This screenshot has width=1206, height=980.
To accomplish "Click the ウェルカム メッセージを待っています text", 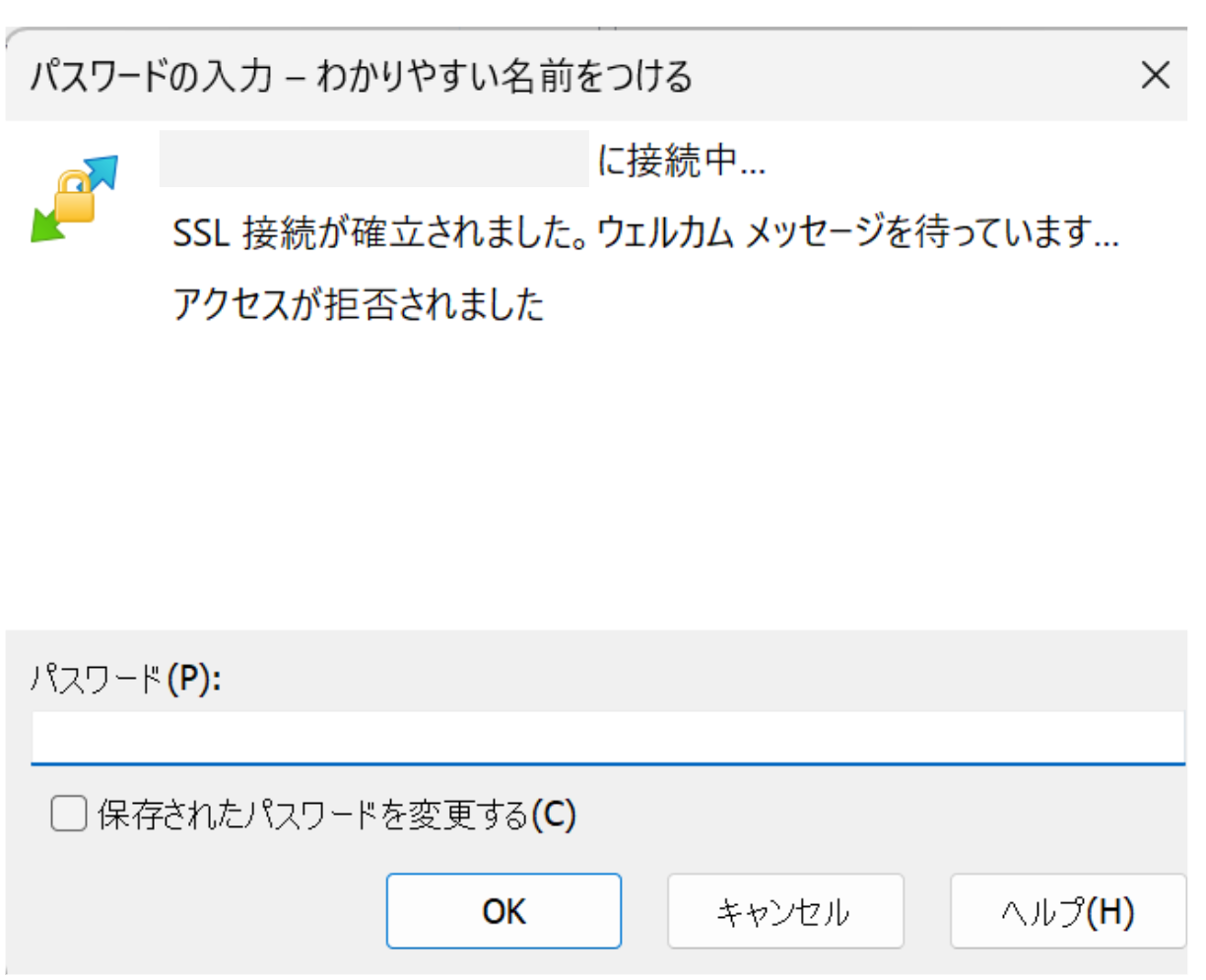I will point(858,234).
